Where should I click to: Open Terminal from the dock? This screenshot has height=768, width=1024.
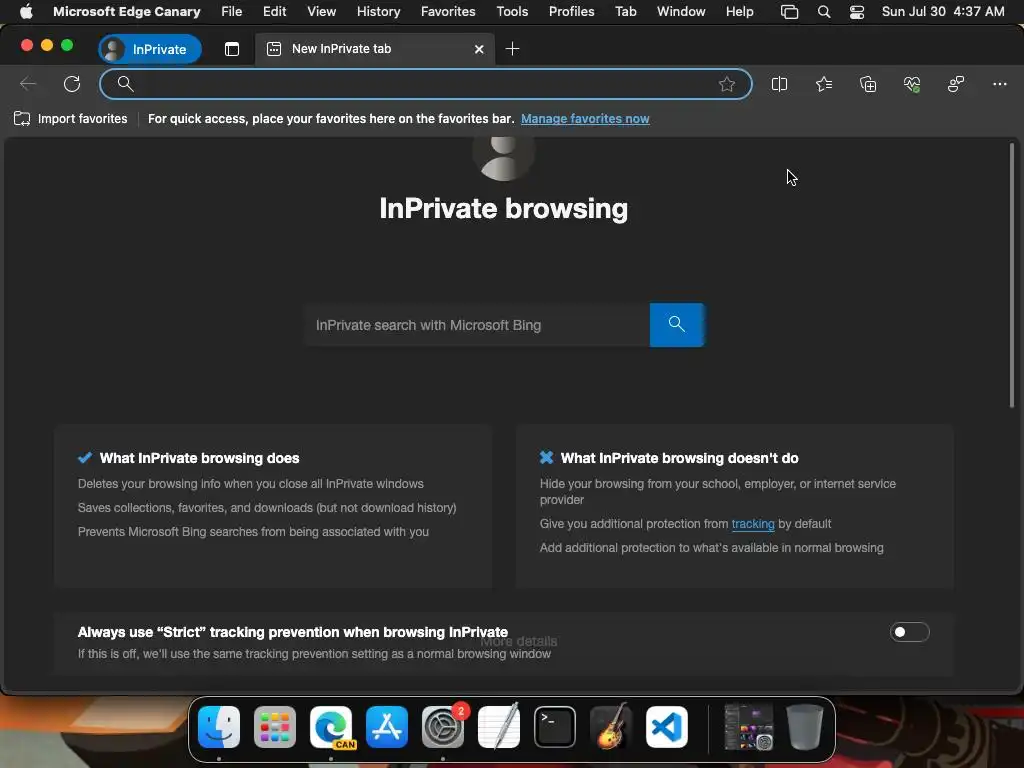(555, 727)
